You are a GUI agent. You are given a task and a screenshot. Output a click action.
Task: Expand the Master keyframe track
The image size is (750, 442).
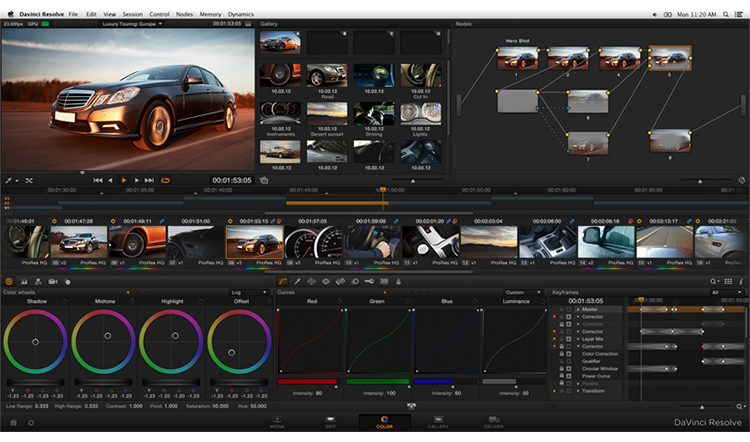(578, 309)
